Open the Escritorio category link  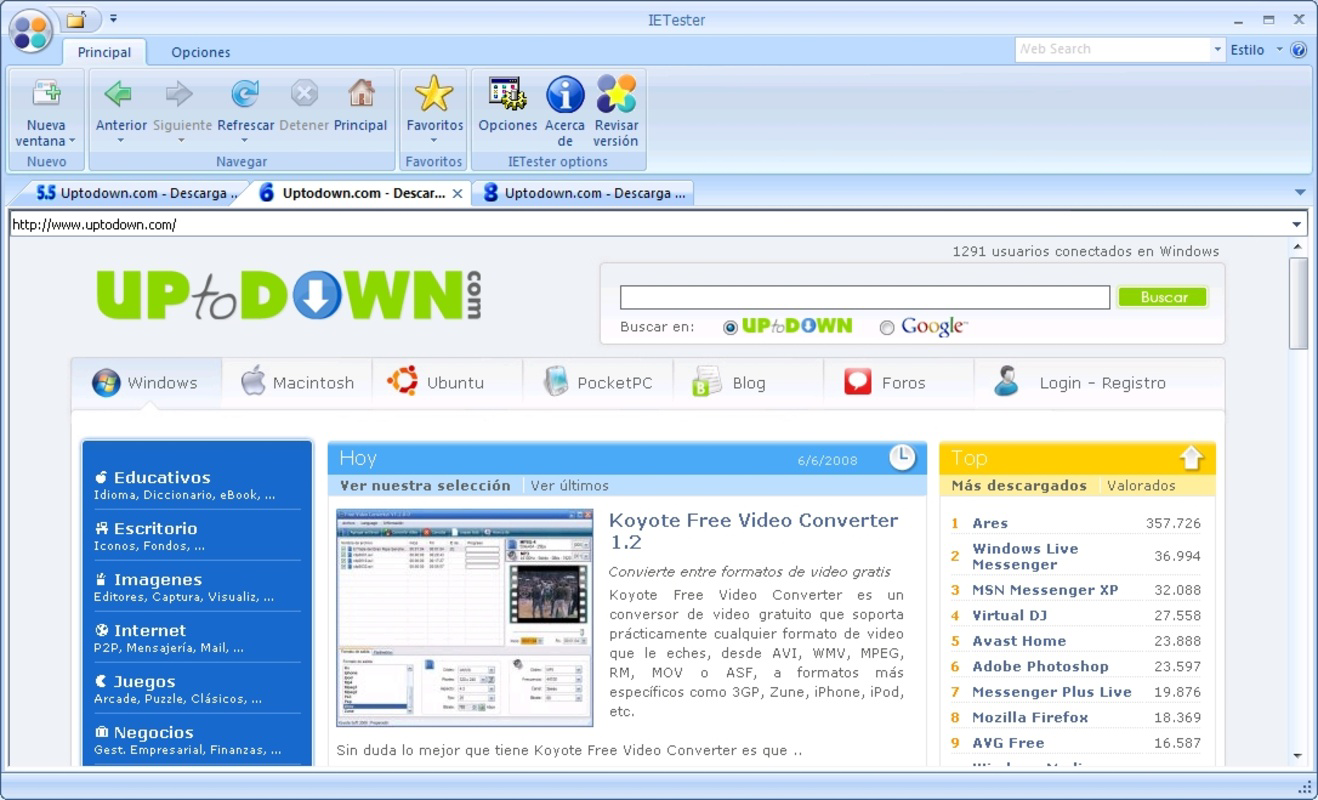[x=155, y=529]
